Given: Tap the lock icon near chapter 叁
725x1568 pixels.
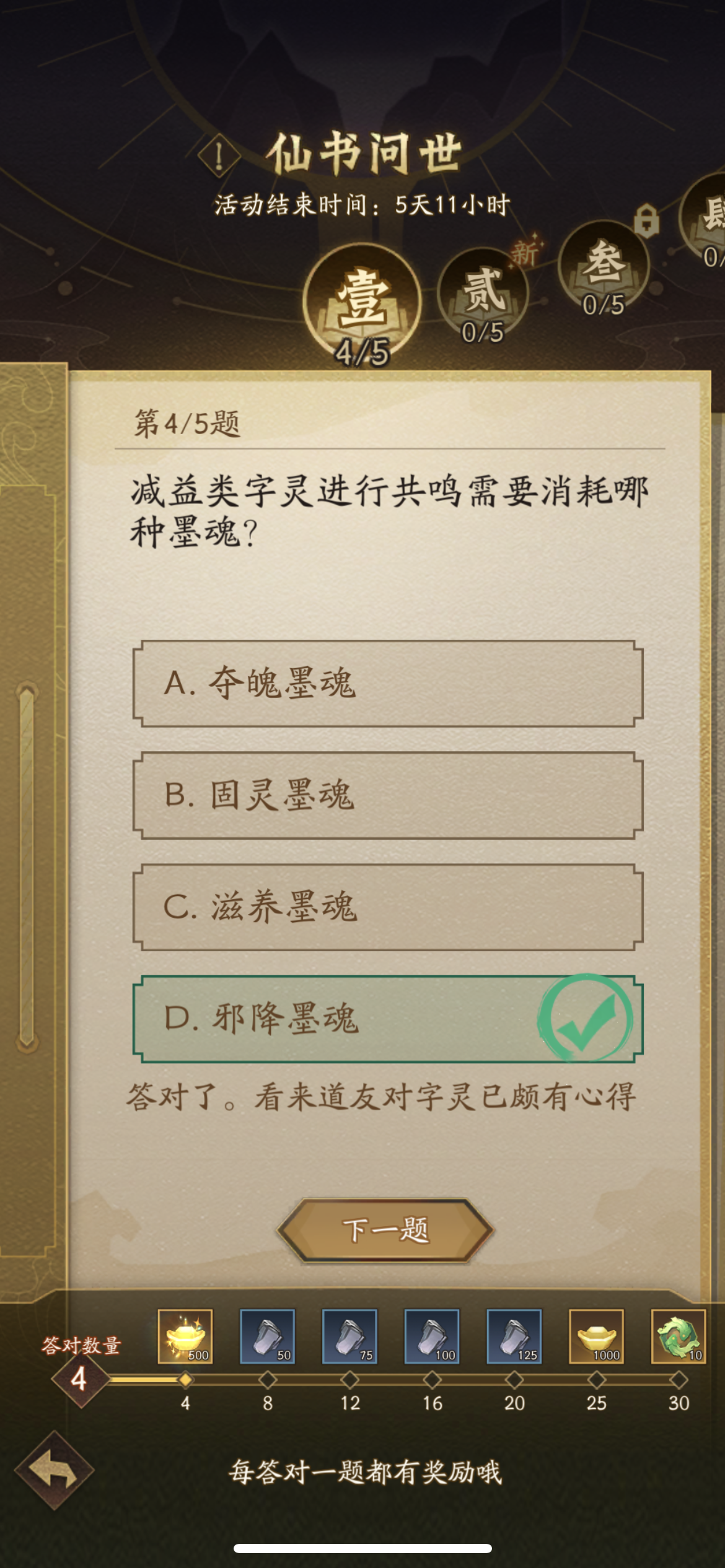Looking at the screenshot, I should [646, 220].
